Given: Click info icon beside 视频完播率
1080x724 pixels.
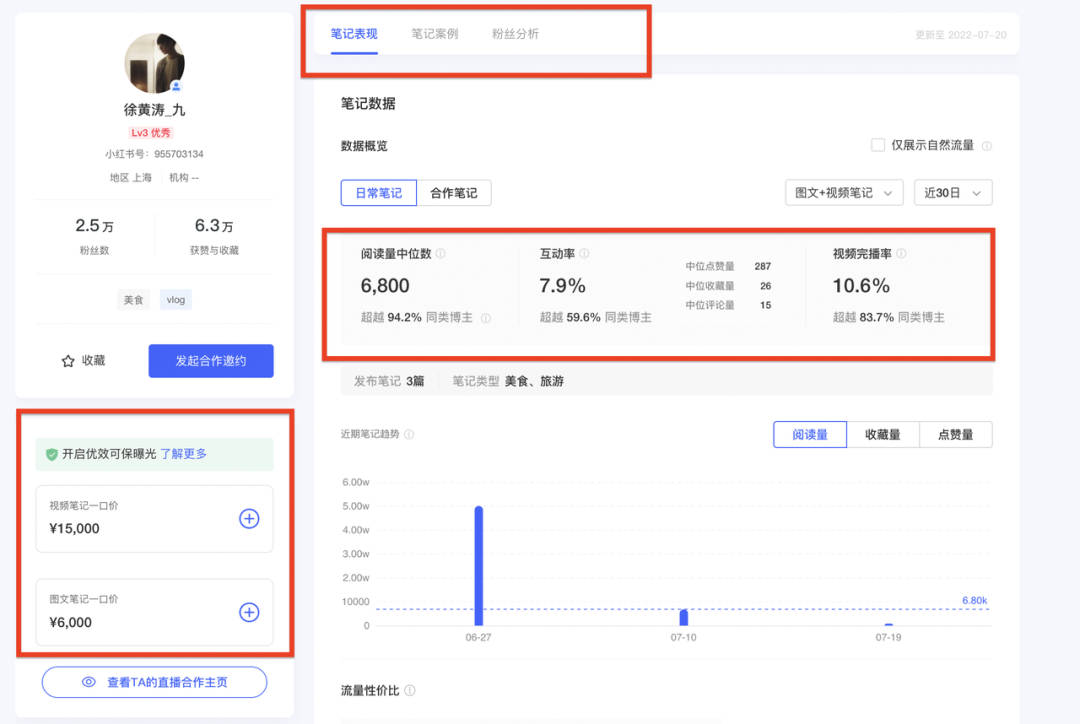Looking at the screenshot, I should pyautogui.click(x=901, y=254).
